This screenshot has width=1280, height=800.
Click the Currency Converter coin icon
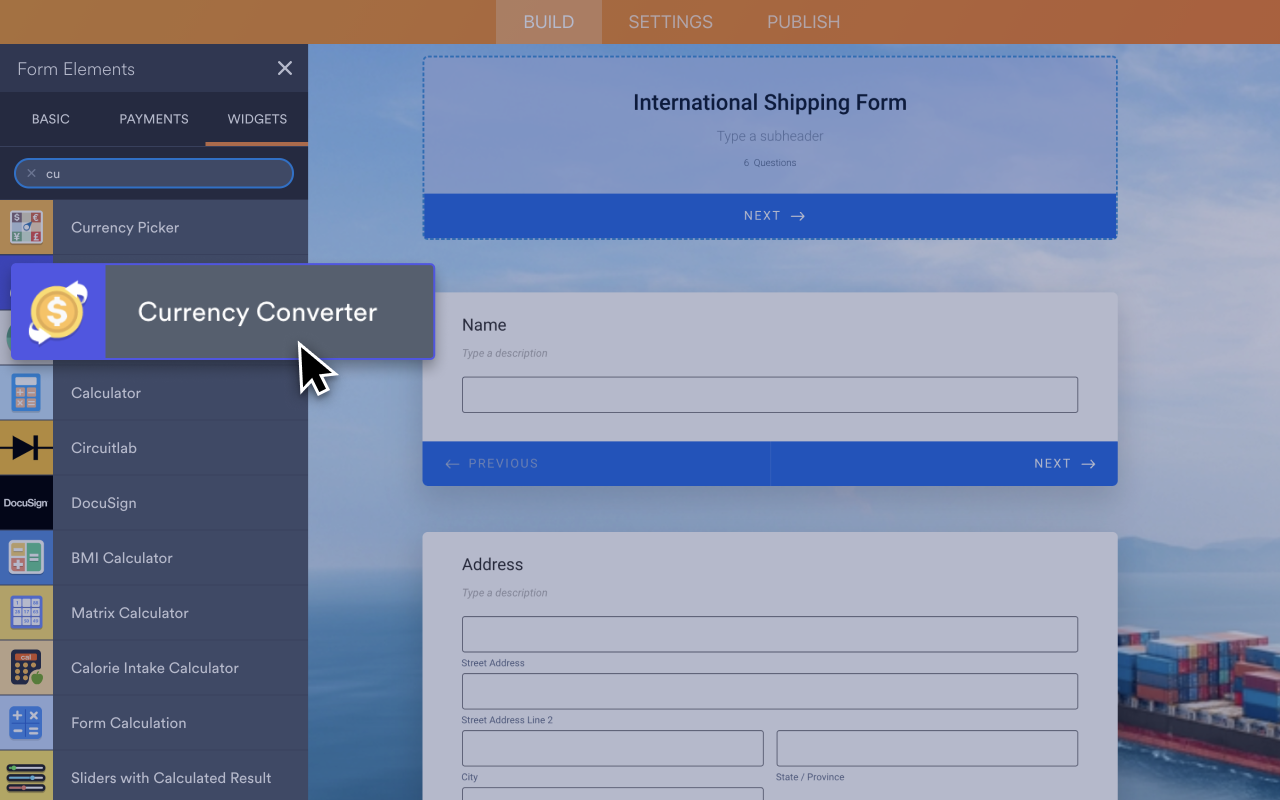tap(57, 311)
